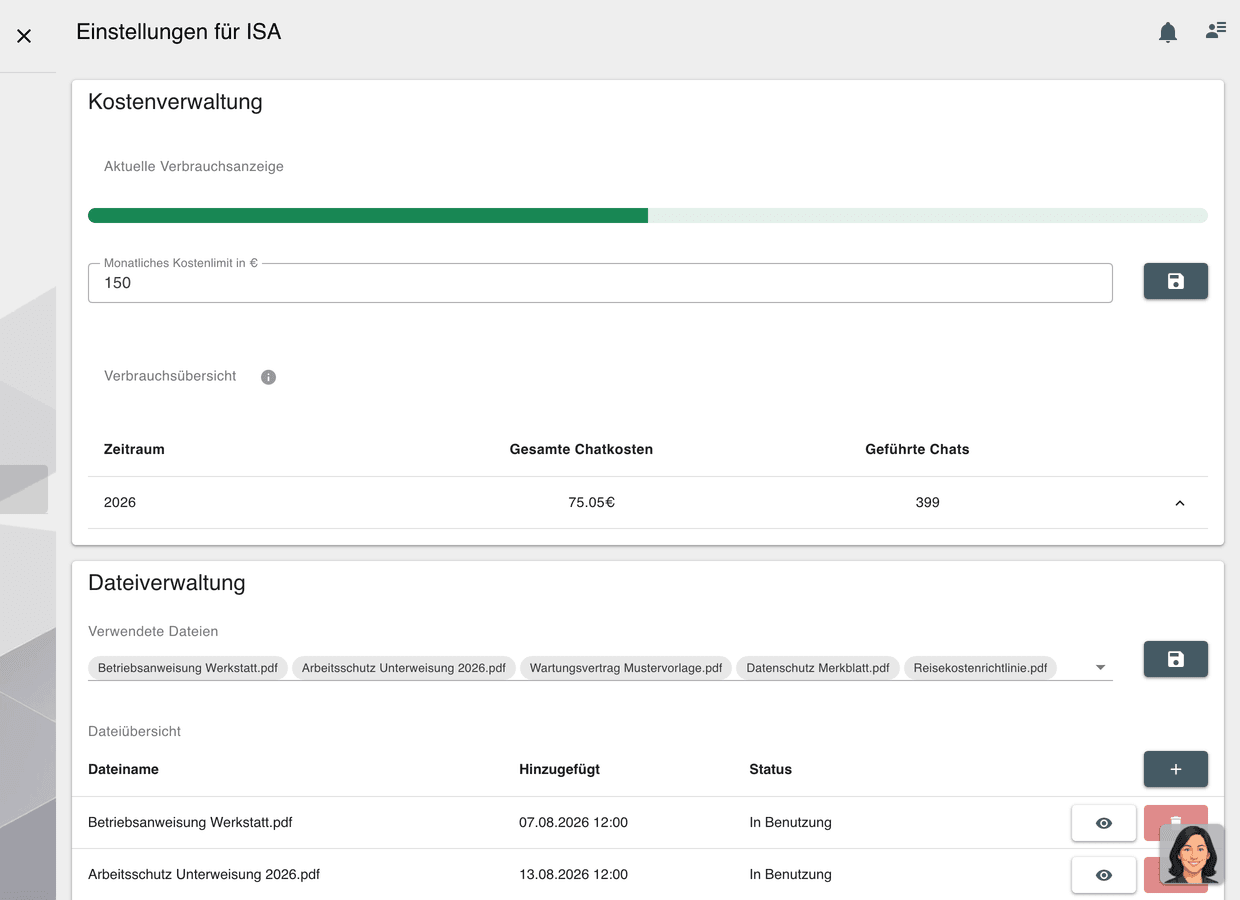
Task: Click the Gesamte Chatkosten column header
Action: pyautogui.click(x=581, y=449)
